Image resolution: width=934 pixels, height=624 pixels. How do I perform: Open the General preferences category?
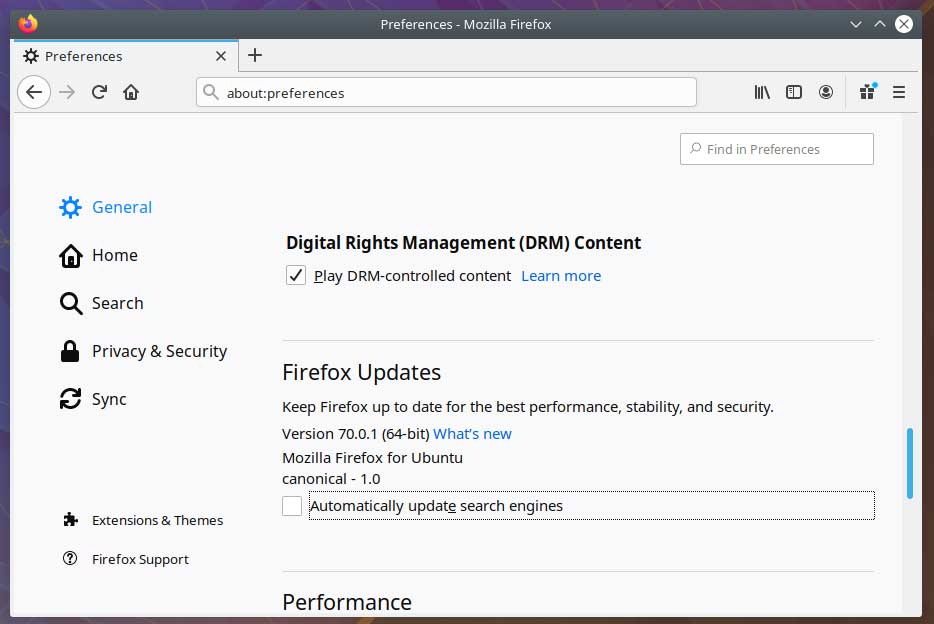tap(105, 207)
